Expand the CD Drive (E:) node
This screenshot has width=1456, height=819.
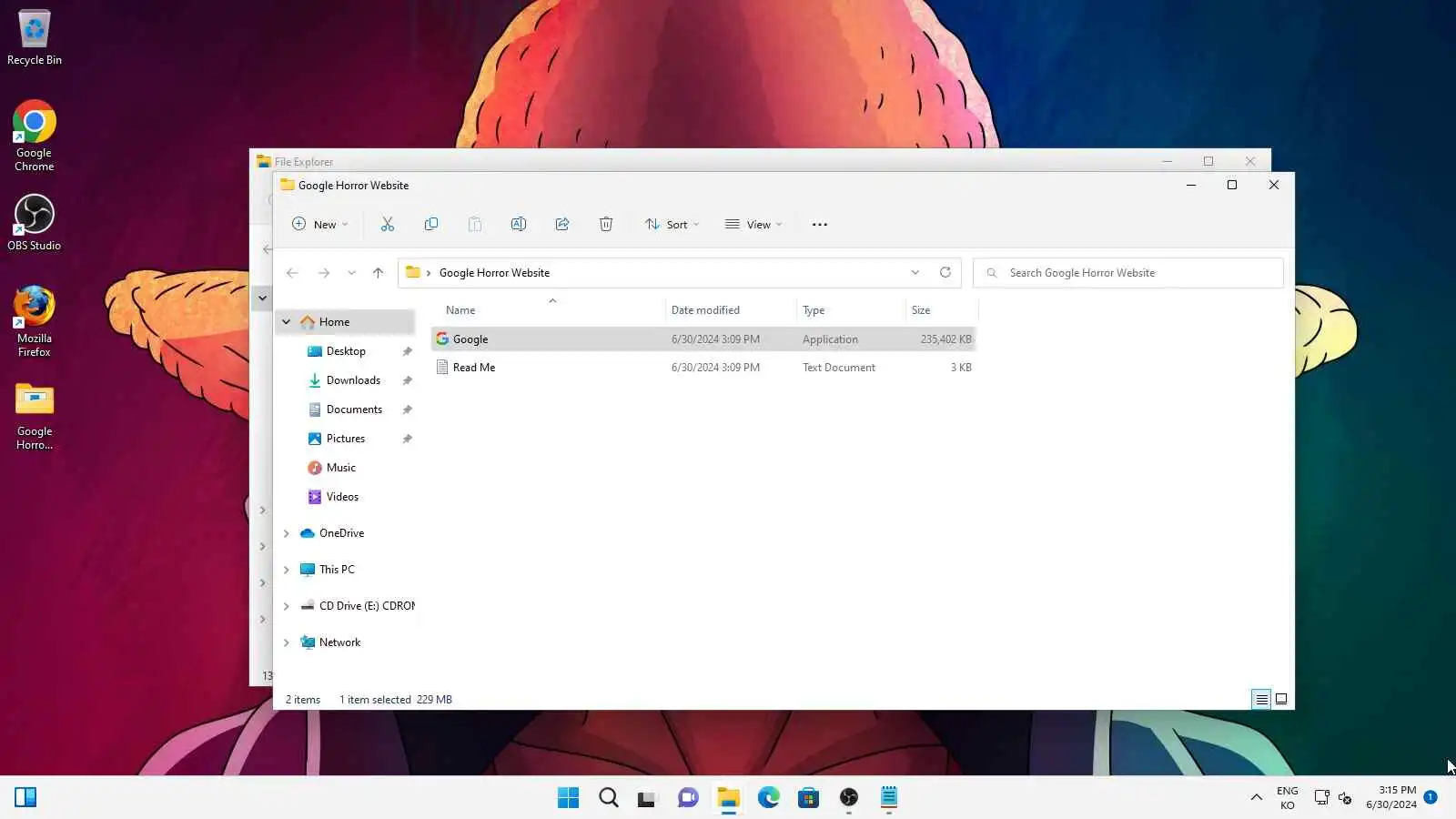[x=287, y=606]
